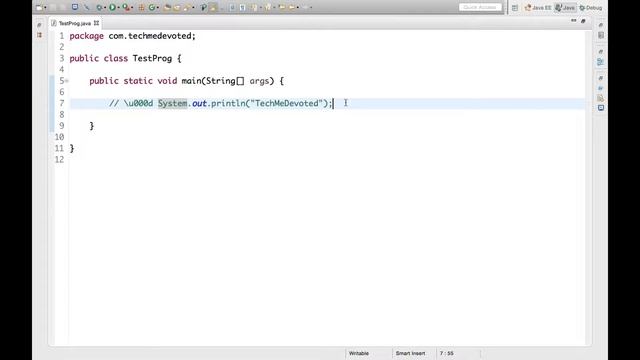Click the 'public class TestProg {' line

125,58
